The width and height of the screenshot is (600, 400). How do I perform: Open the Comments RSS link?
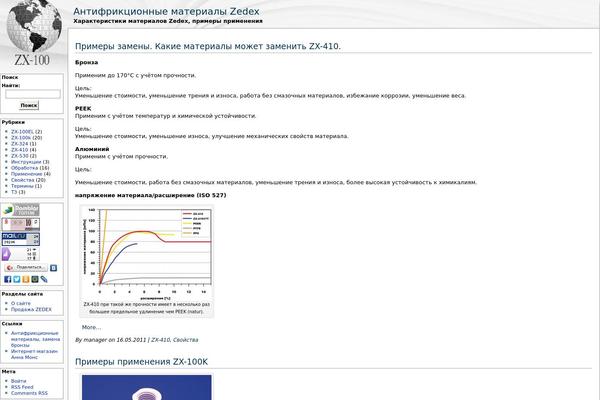pyautogui.click(x=29, y=393)
